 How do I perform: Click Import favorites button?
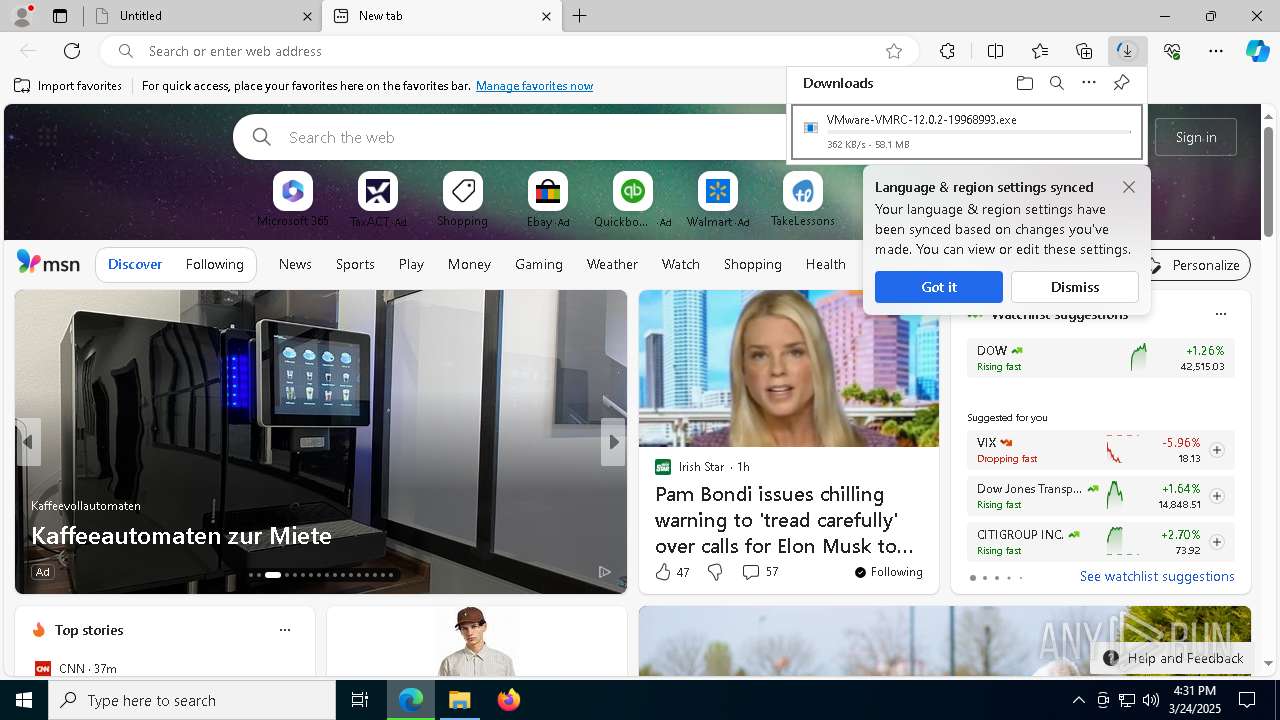pos(68,86)
